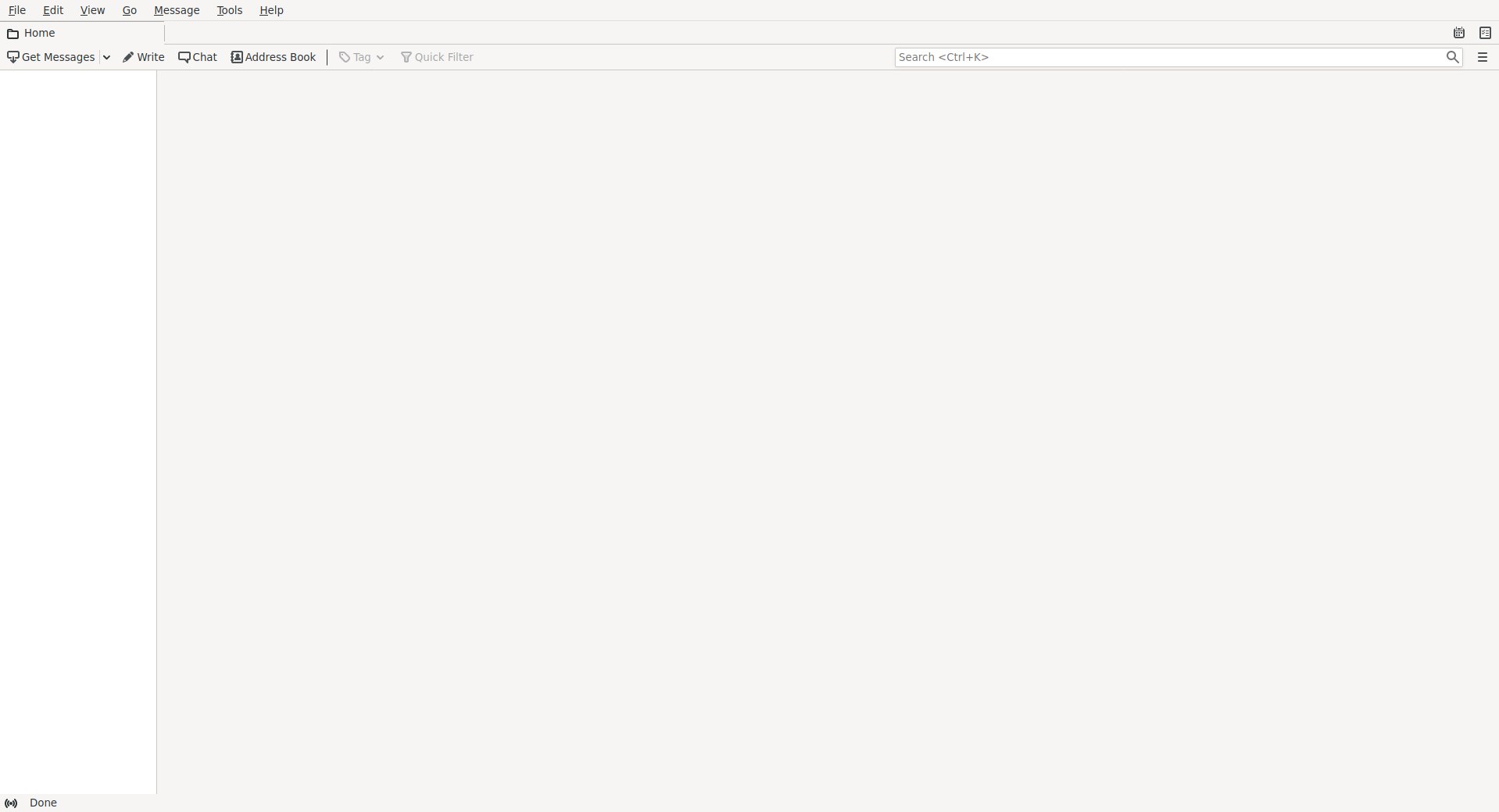Click Get Messages button
The width and height of the screenshot is (1499, 812).
click(51, 57)
